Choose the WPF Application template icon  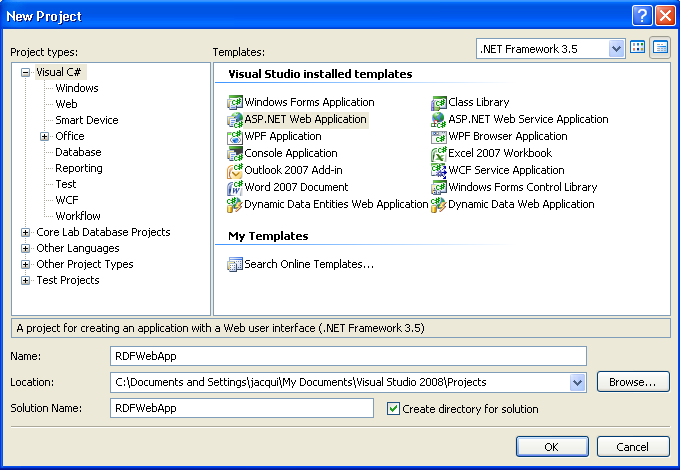[235, 136]
